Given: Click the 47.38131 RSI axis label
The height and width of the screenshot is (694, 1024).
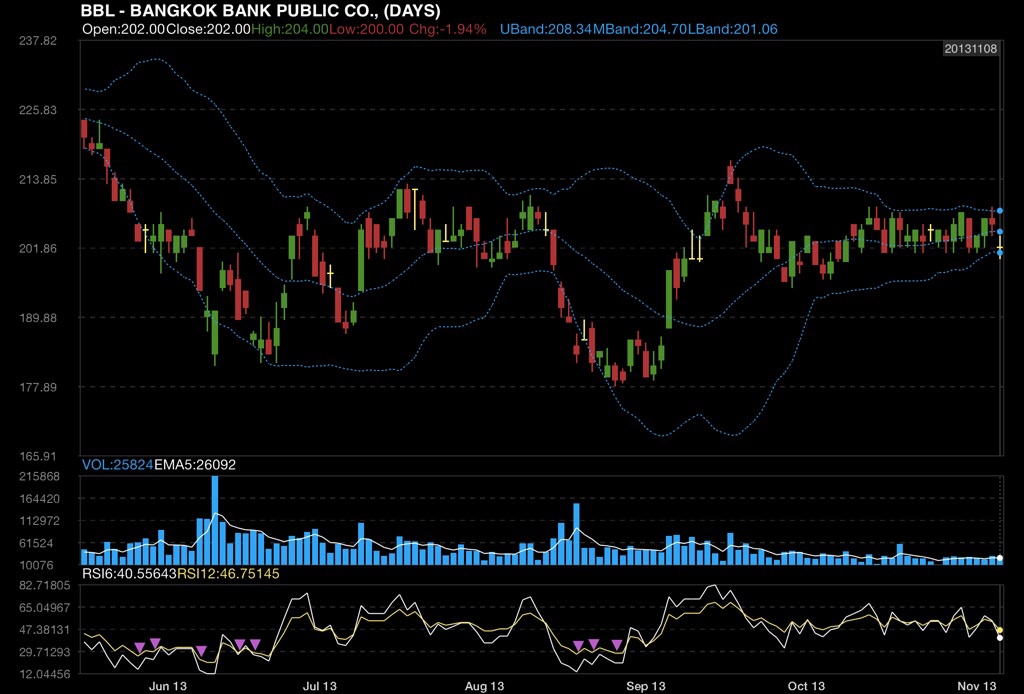Looking at the screenshot, I should click(44, 630).
